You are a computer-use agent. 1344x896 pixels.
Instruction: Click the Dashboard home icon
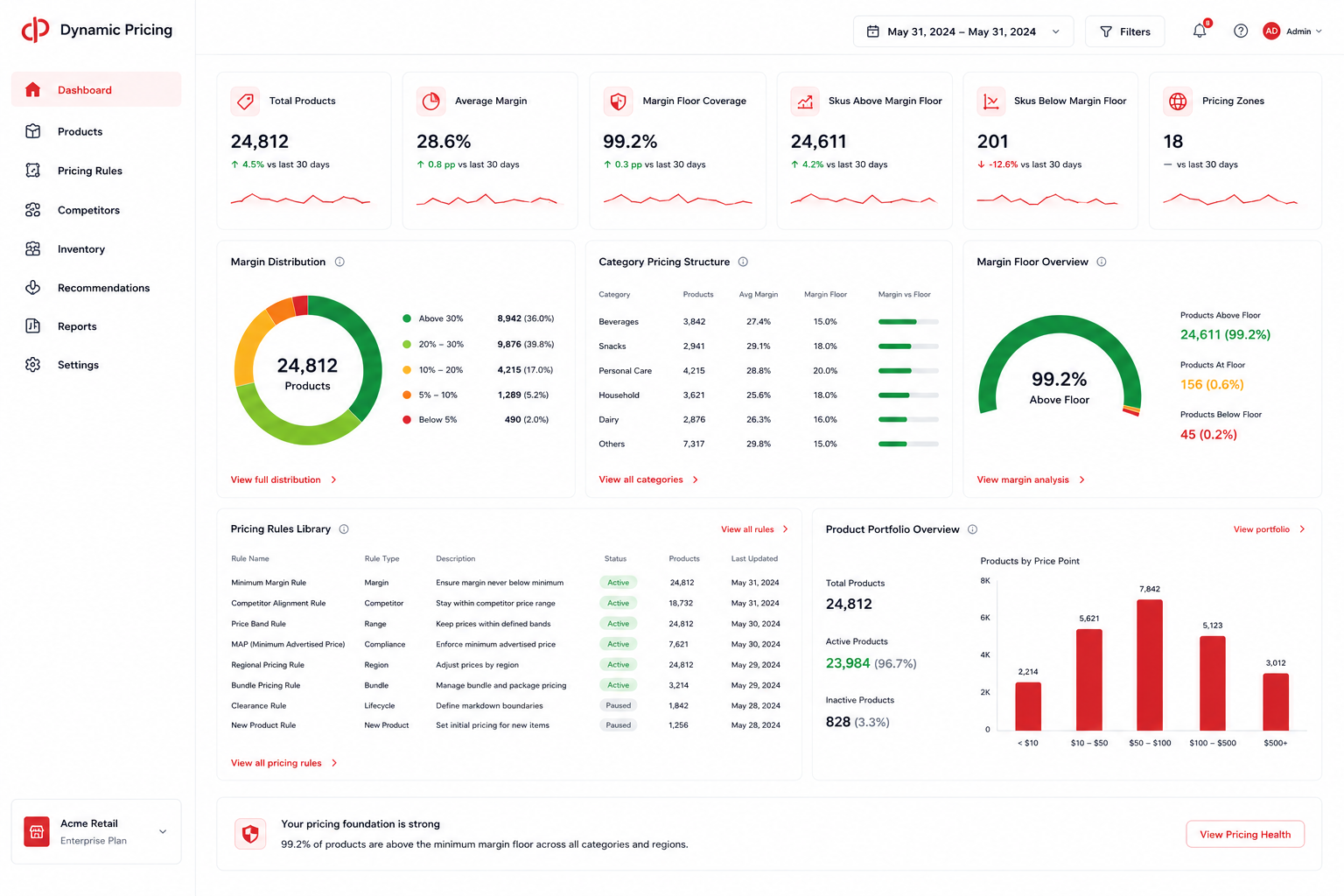tap(33, 89)
